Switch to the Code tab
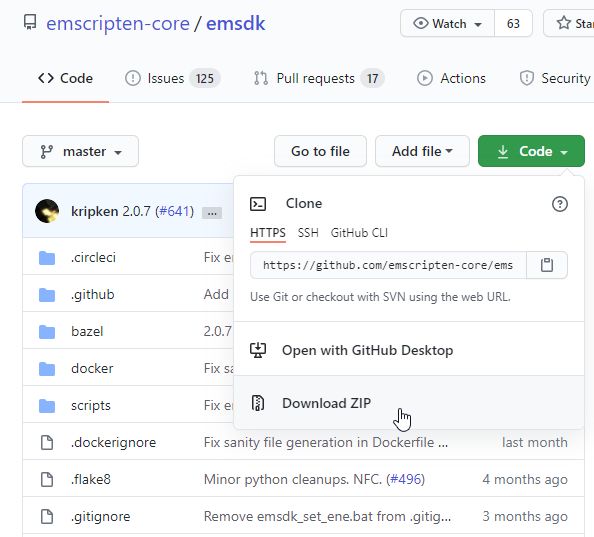The image size is (594, 537). (65, 78)
